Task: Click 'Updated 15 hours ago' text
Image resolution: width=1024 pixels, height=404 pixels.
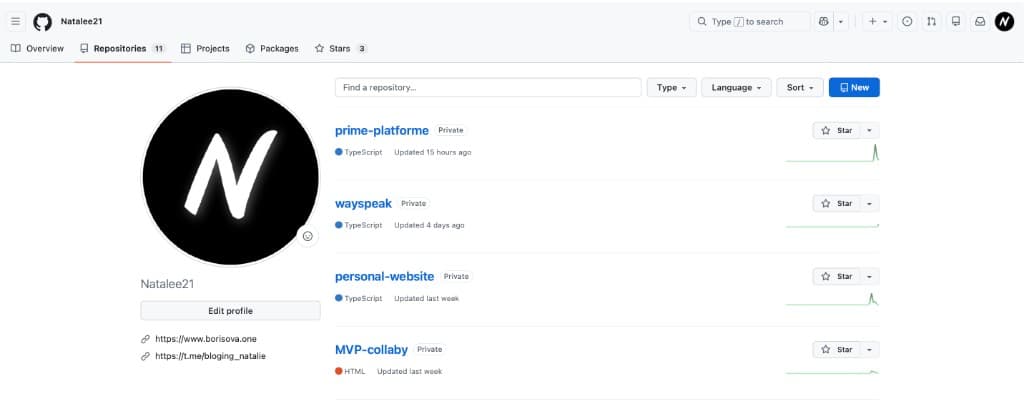Action: point(433,153)
